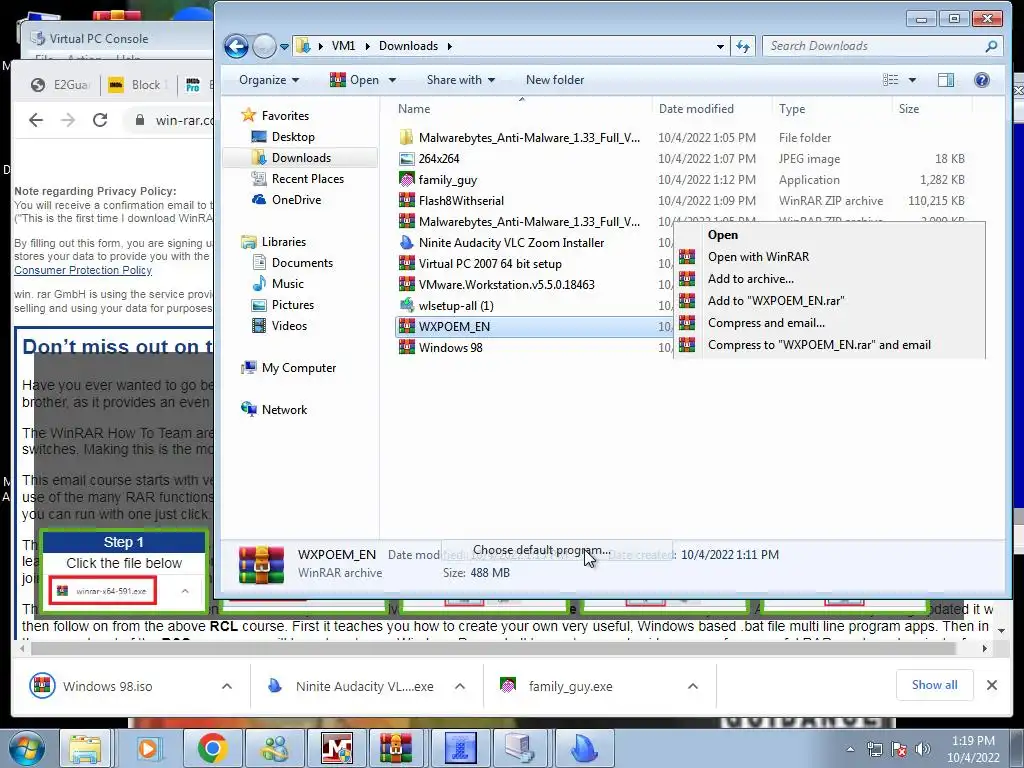Open WinRAR taskbar icon
The image size is (1024, 768).
[x=396, y=748]
